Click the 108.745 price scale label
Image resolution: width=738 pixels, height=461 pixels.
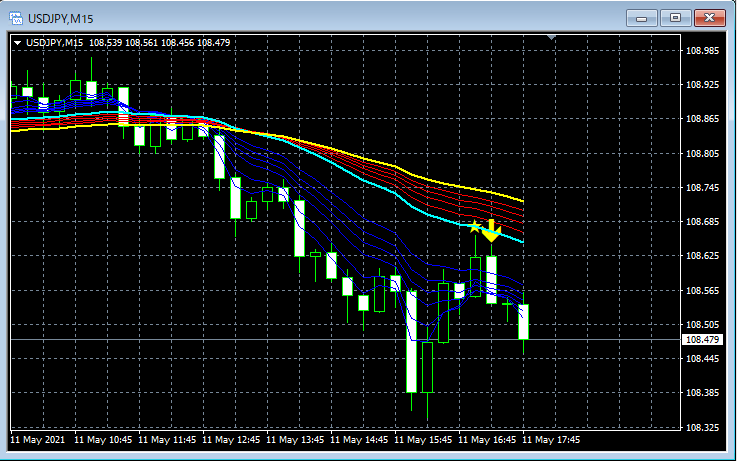pos(702,187)
